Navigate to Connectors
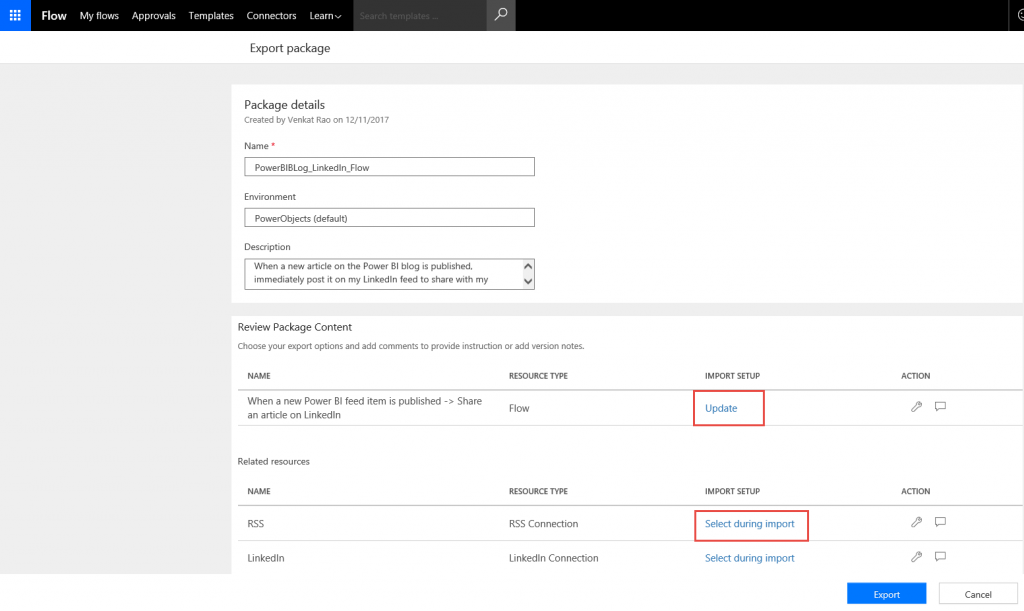 point(271,16)
